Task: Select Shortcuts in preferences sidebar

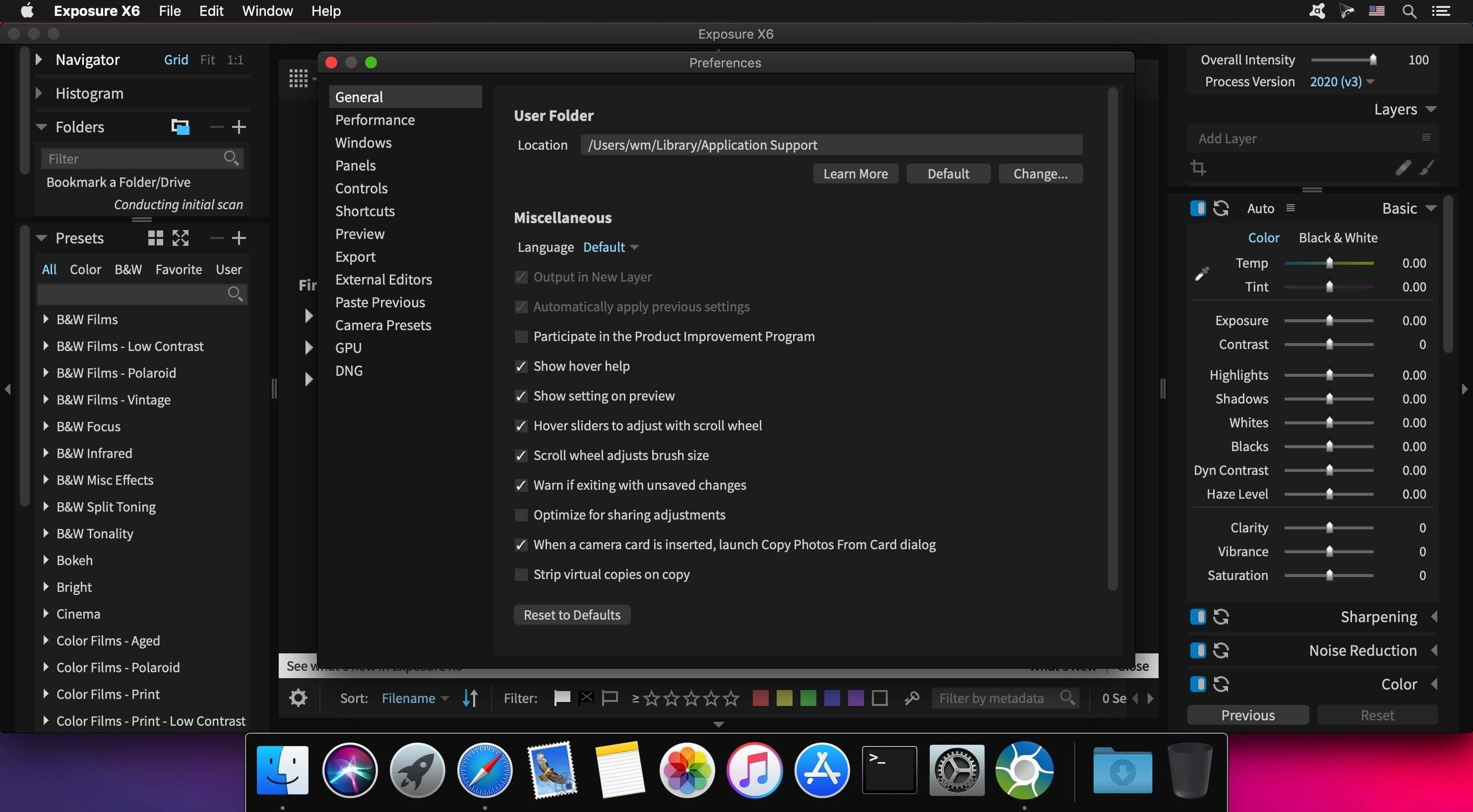Action: tap(365, 211)
